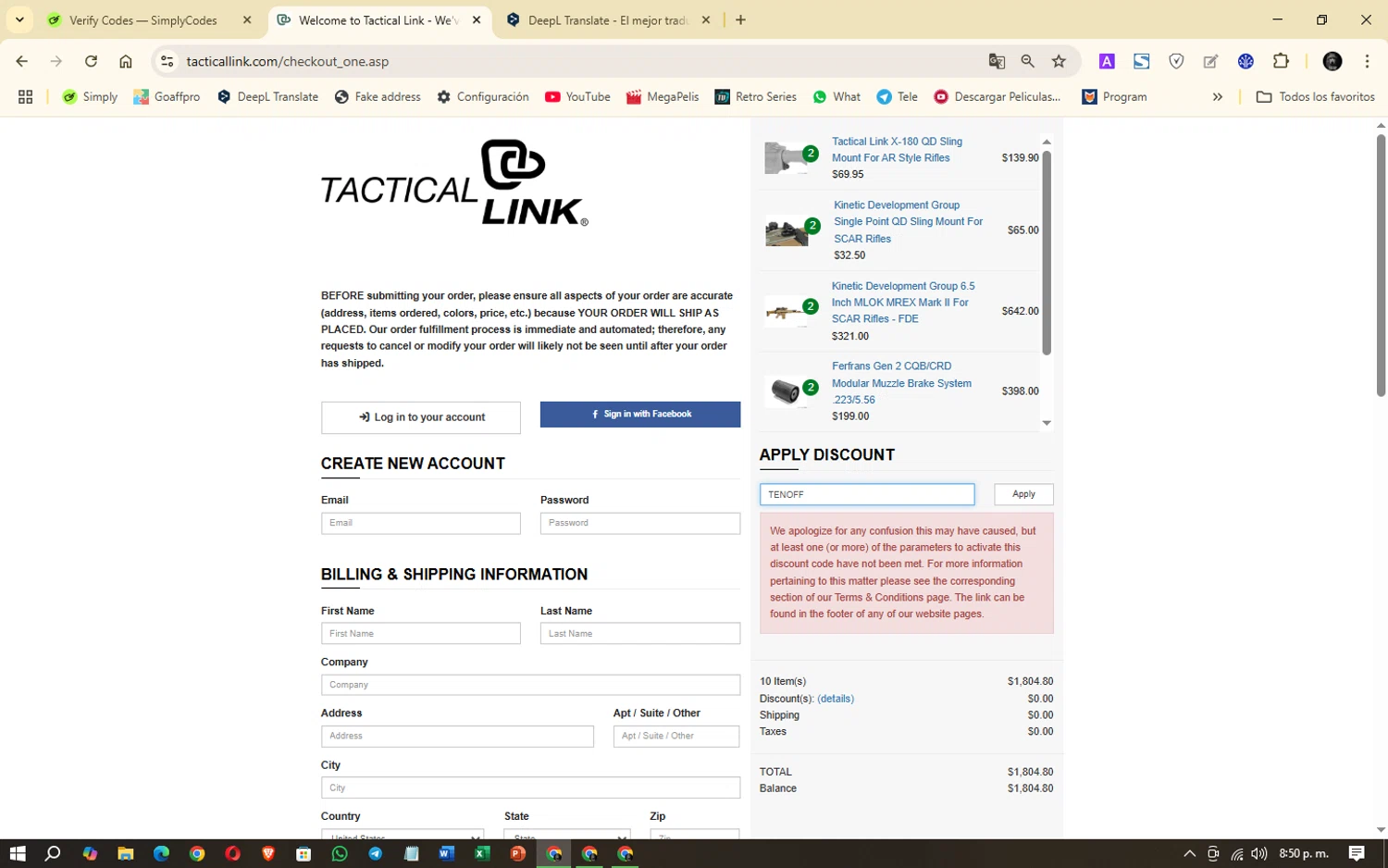Open the bookmarks apps grid icon
This screenshot has height=868, width=1388.
(25, 96)
